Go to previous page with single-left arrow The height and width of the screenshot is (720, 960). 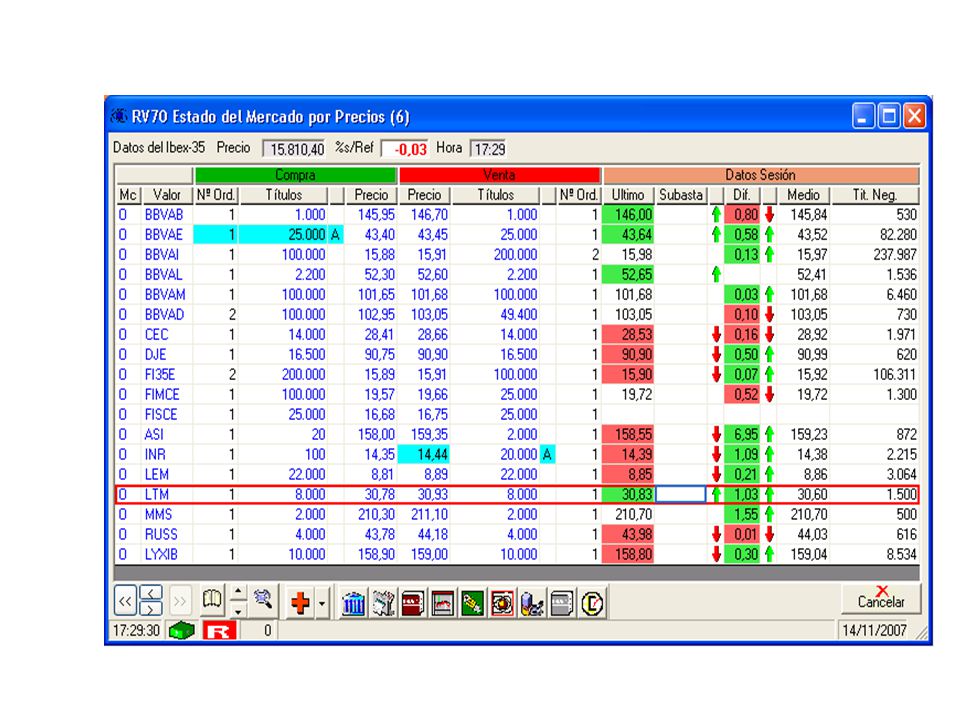[151, 593]
